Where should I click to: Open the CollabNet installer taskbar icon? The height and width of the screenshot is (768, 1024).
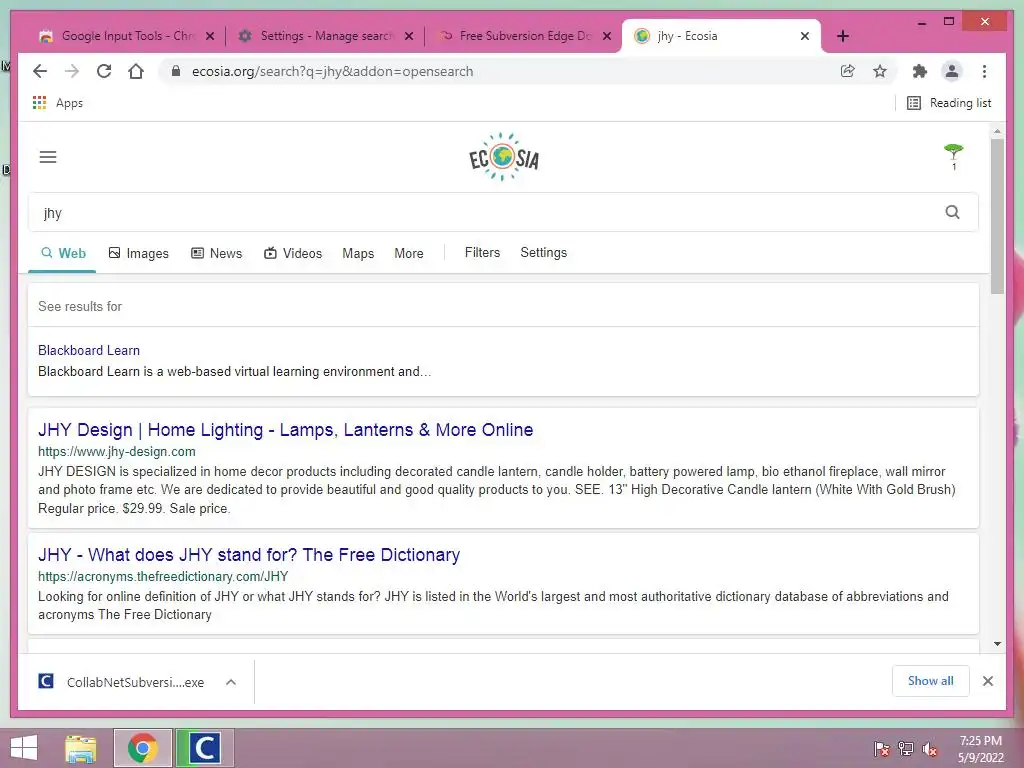click(x=204, y=748)
